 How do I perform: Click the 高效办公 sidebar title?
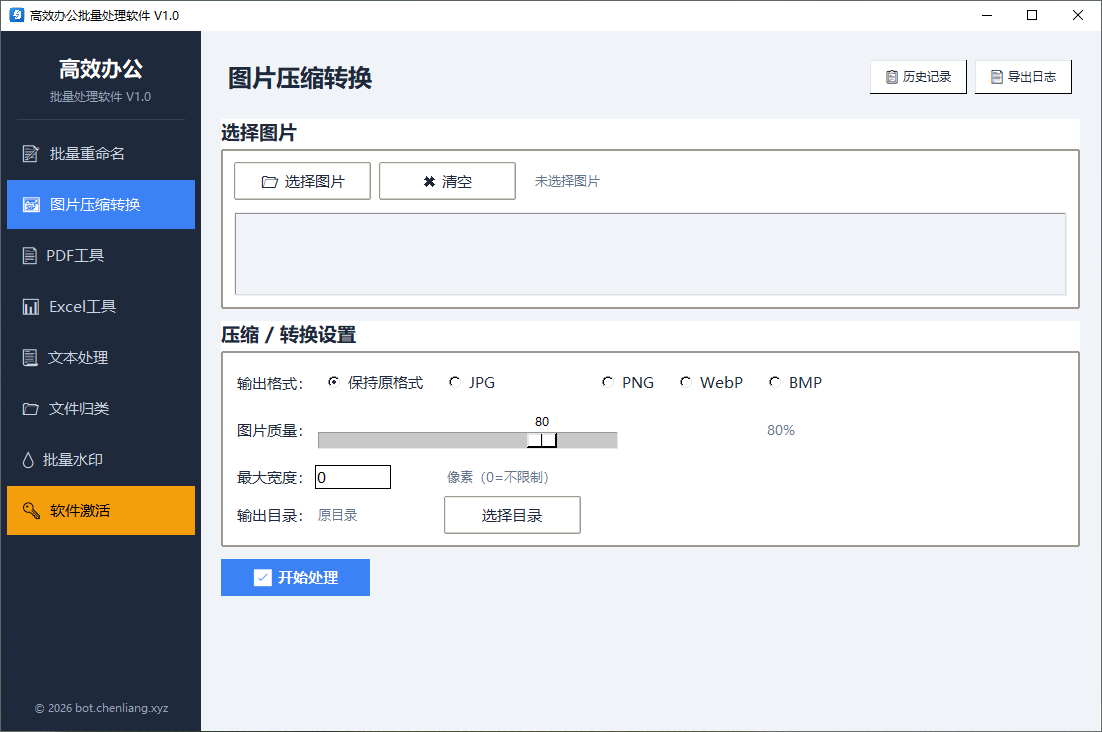pyautogui.click(x=101, y=69)
